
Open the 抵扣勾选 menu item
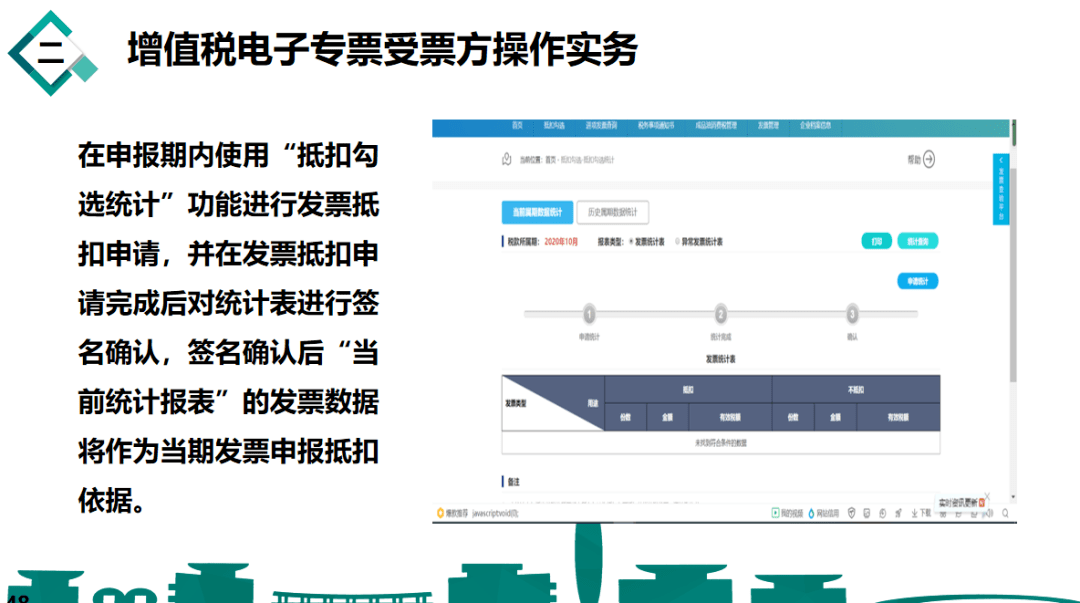click(x=554, y=126)
